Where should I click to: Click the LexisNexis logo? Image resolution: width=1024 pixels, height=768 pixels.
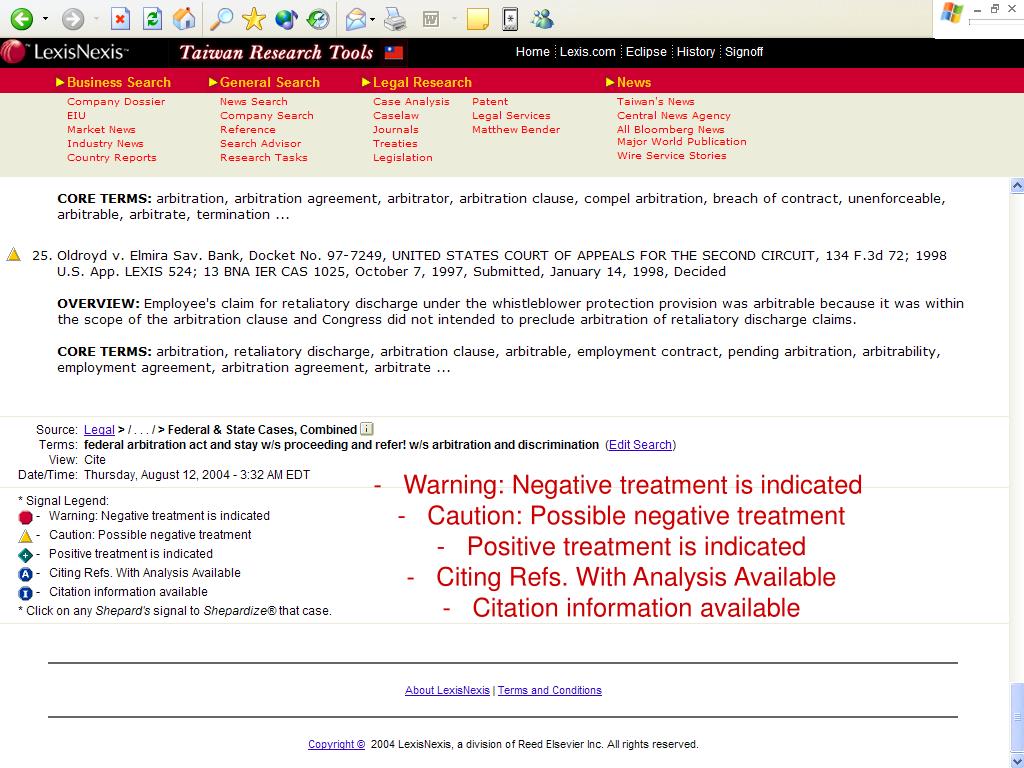(x=65, y=52)
